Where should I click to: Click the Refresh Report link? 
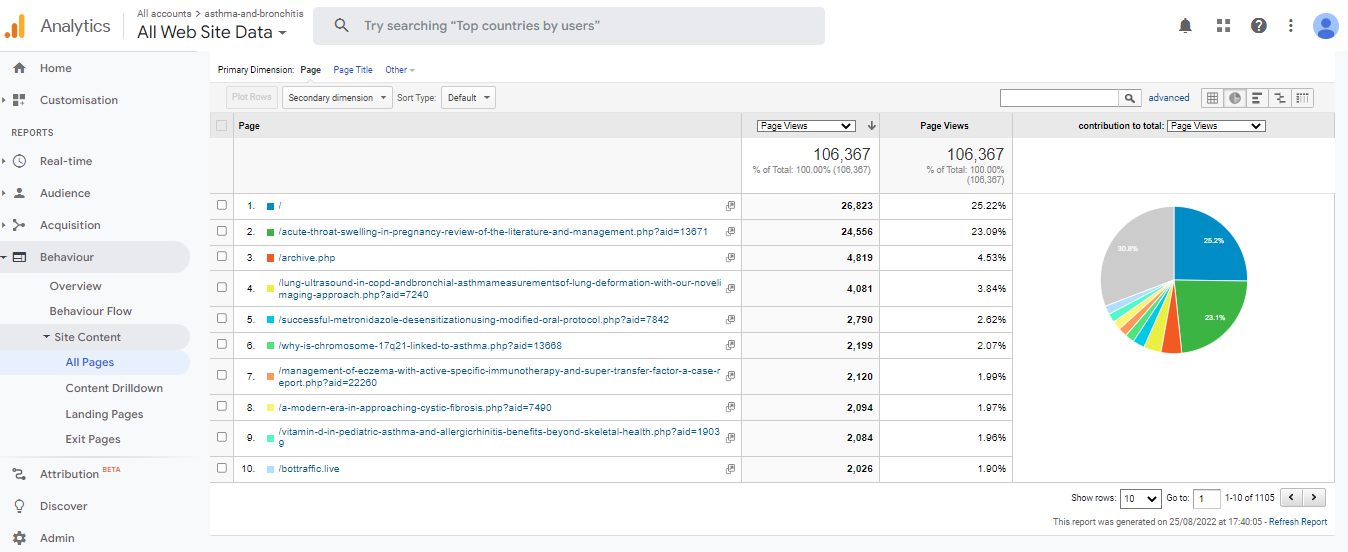(x=1298, y=522)
